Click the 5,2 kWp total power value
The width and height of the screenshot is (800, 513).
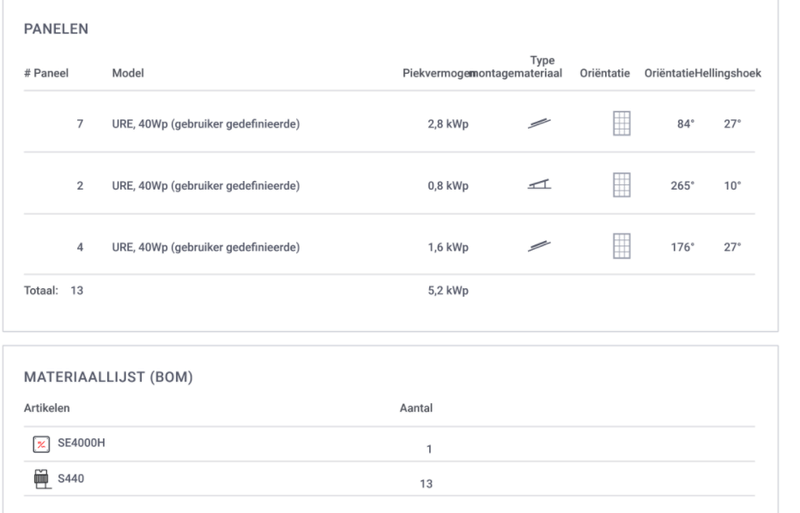[x=449, y=291]
